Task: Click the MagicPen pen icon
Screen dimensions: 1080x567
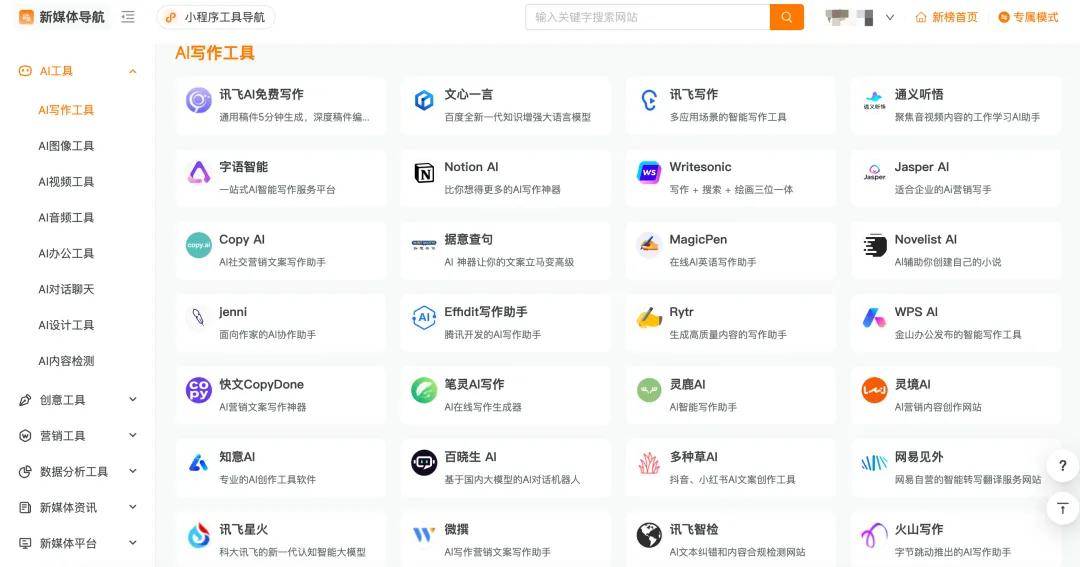Action: pyautogui.click(x=649, y=245)
